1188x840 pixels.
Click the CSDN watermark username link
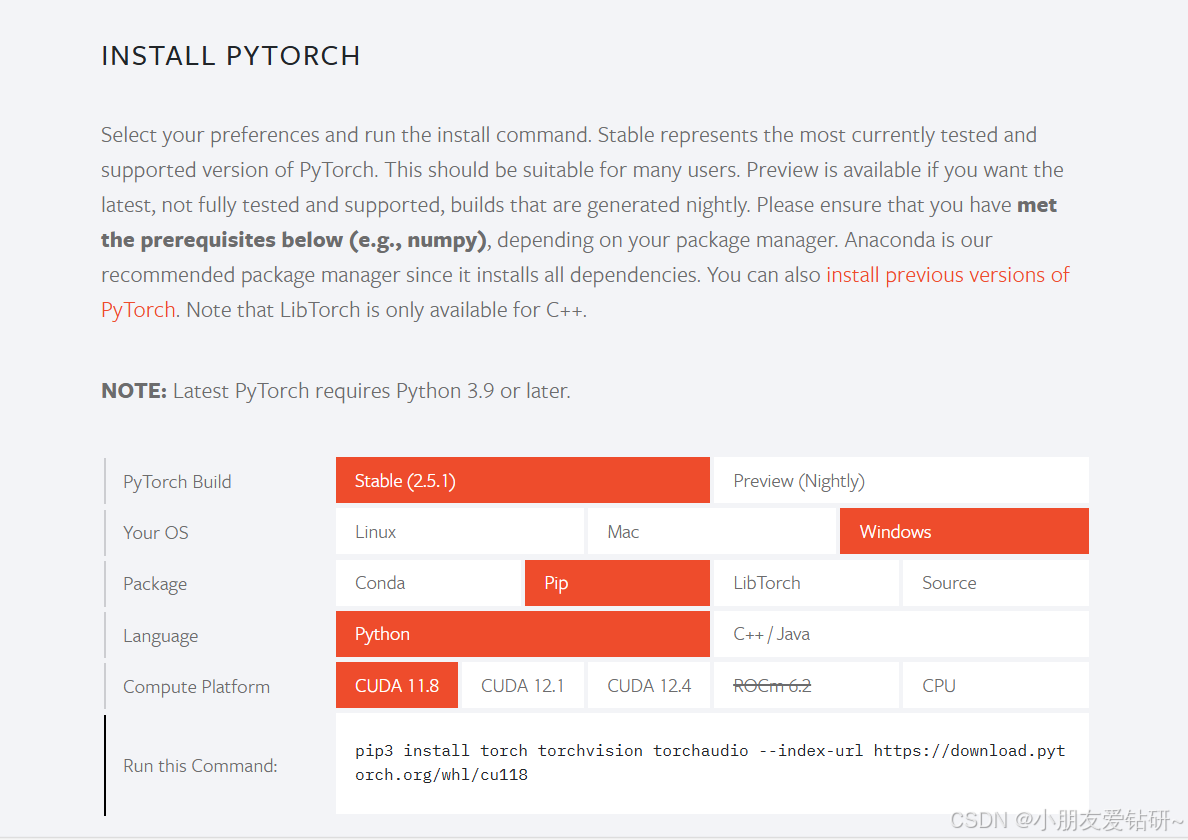(x=1070, y=820)
